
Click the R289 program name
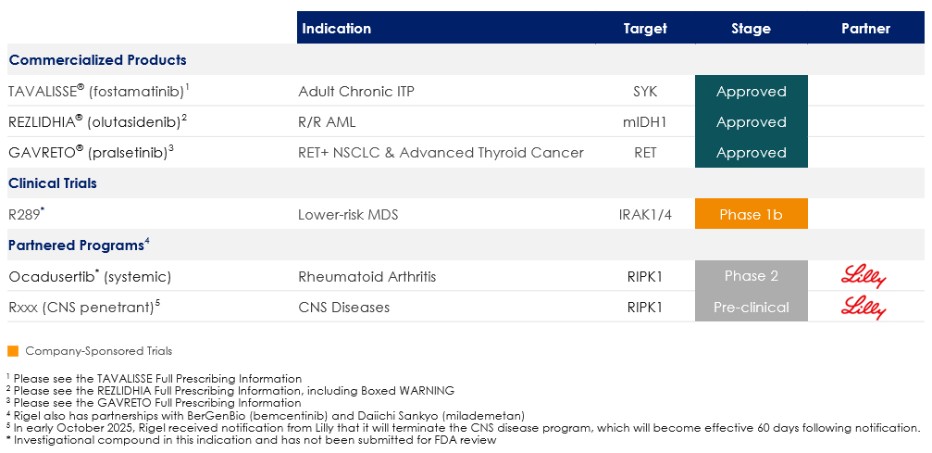(x=26, y=215)
